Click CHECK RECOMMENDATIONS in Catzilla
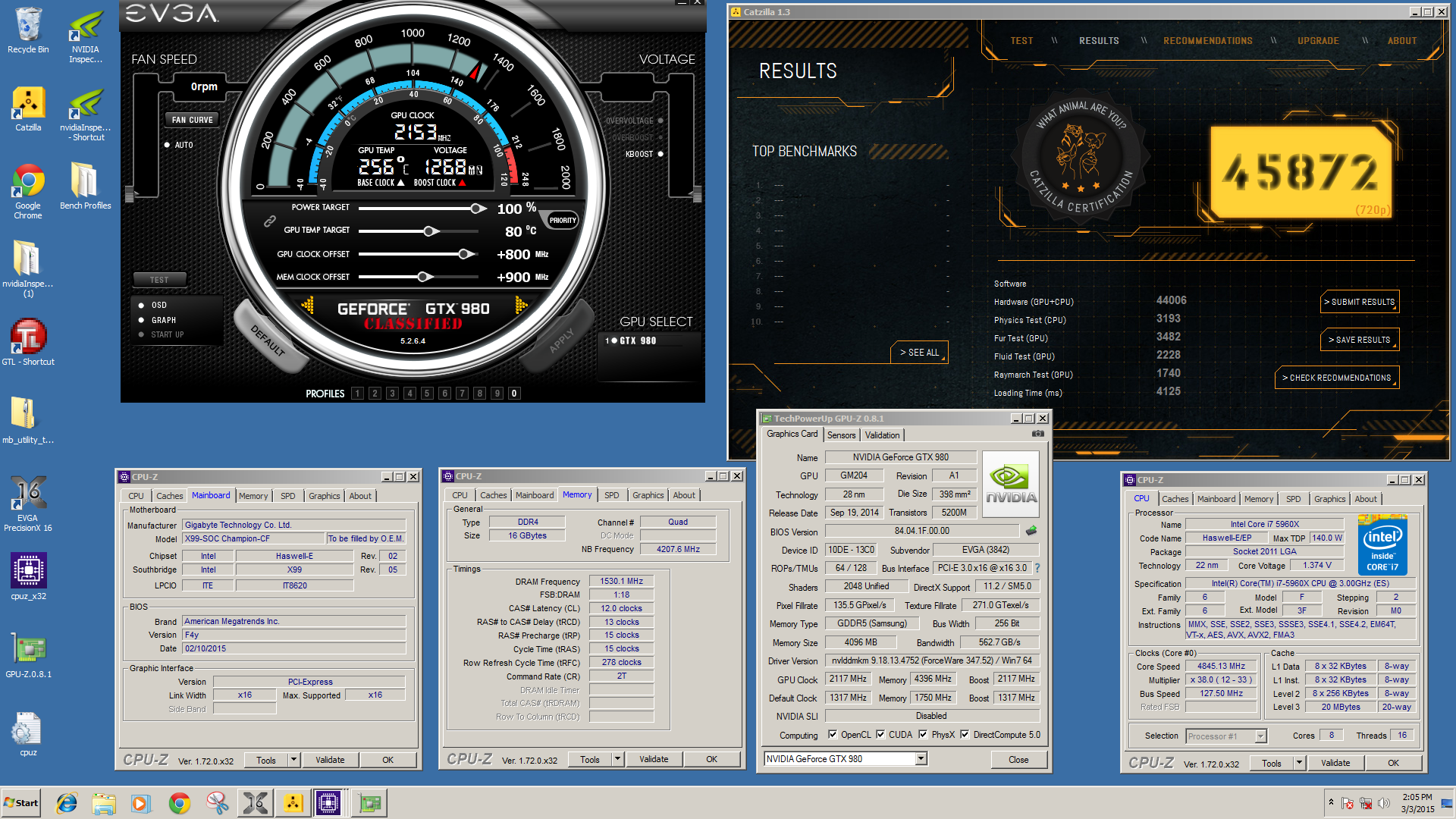This screenshot has width=1456, height=819. 1337,378
